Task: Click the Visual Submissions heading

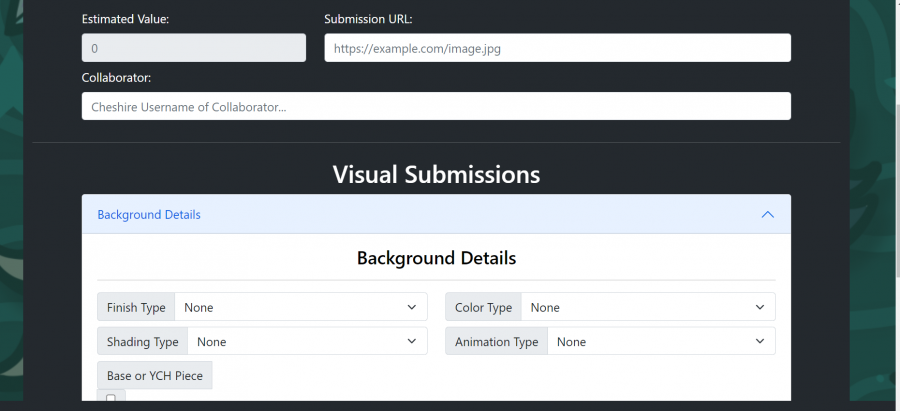Action: 436,174
